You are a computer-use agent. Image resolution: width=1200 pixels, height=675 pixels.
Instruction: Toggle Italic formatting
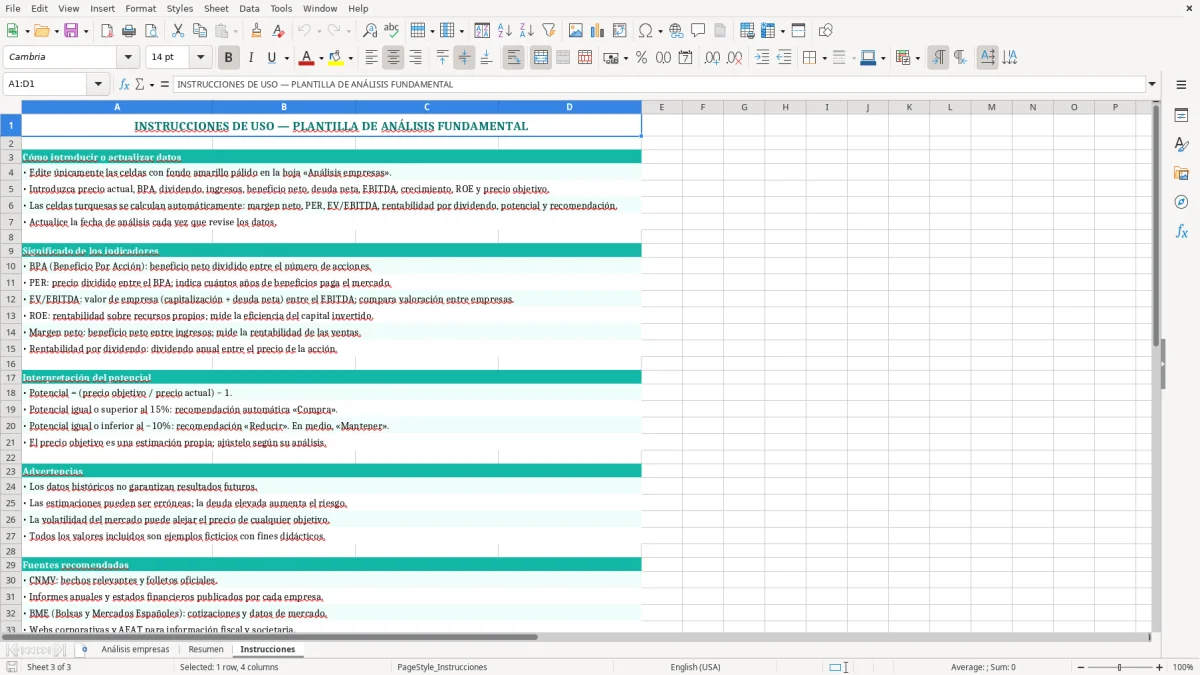250,58
